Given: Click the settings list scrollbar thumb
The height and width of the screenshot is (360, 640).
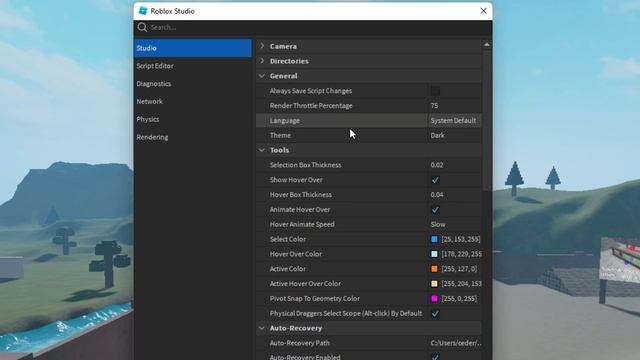Looking at the screenshot, I should click(x=487, y=120).
